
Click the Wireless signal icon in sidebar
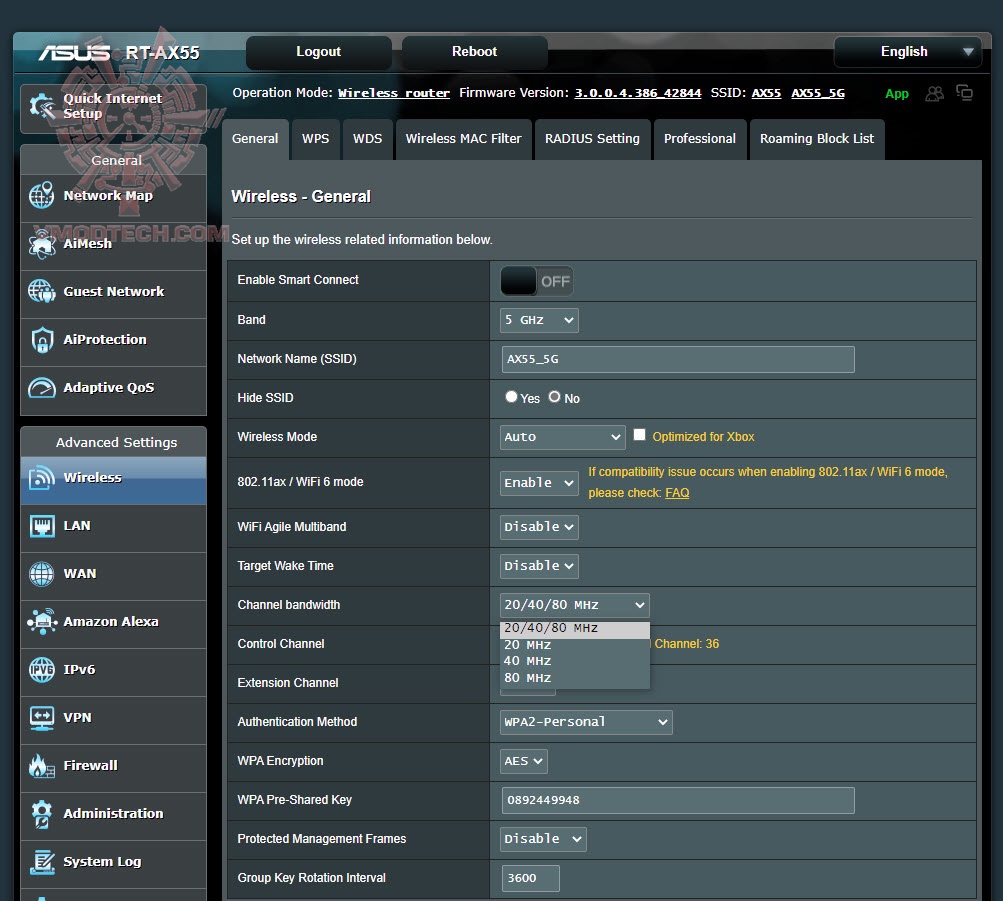point(42,478)
